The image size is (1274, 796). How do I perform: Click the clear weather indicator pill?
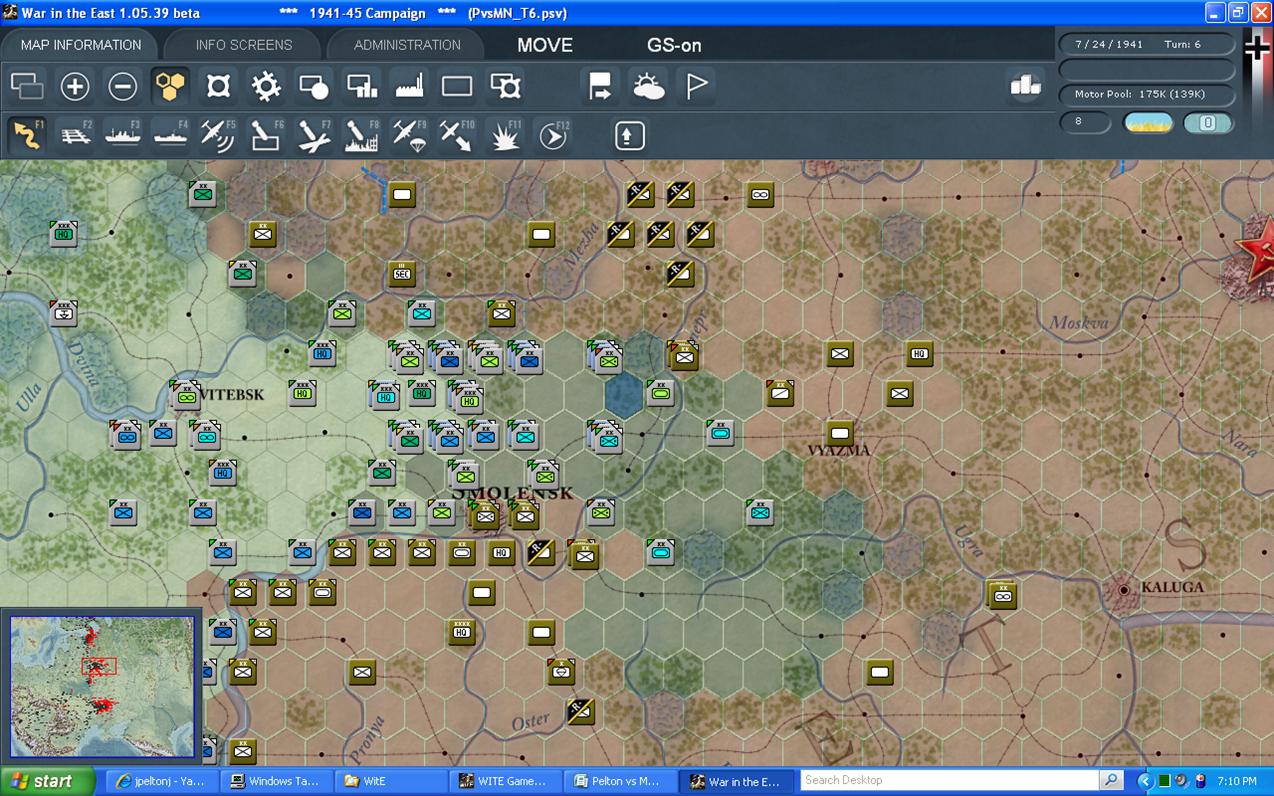pyautogui.click(x=1149, y=122)
